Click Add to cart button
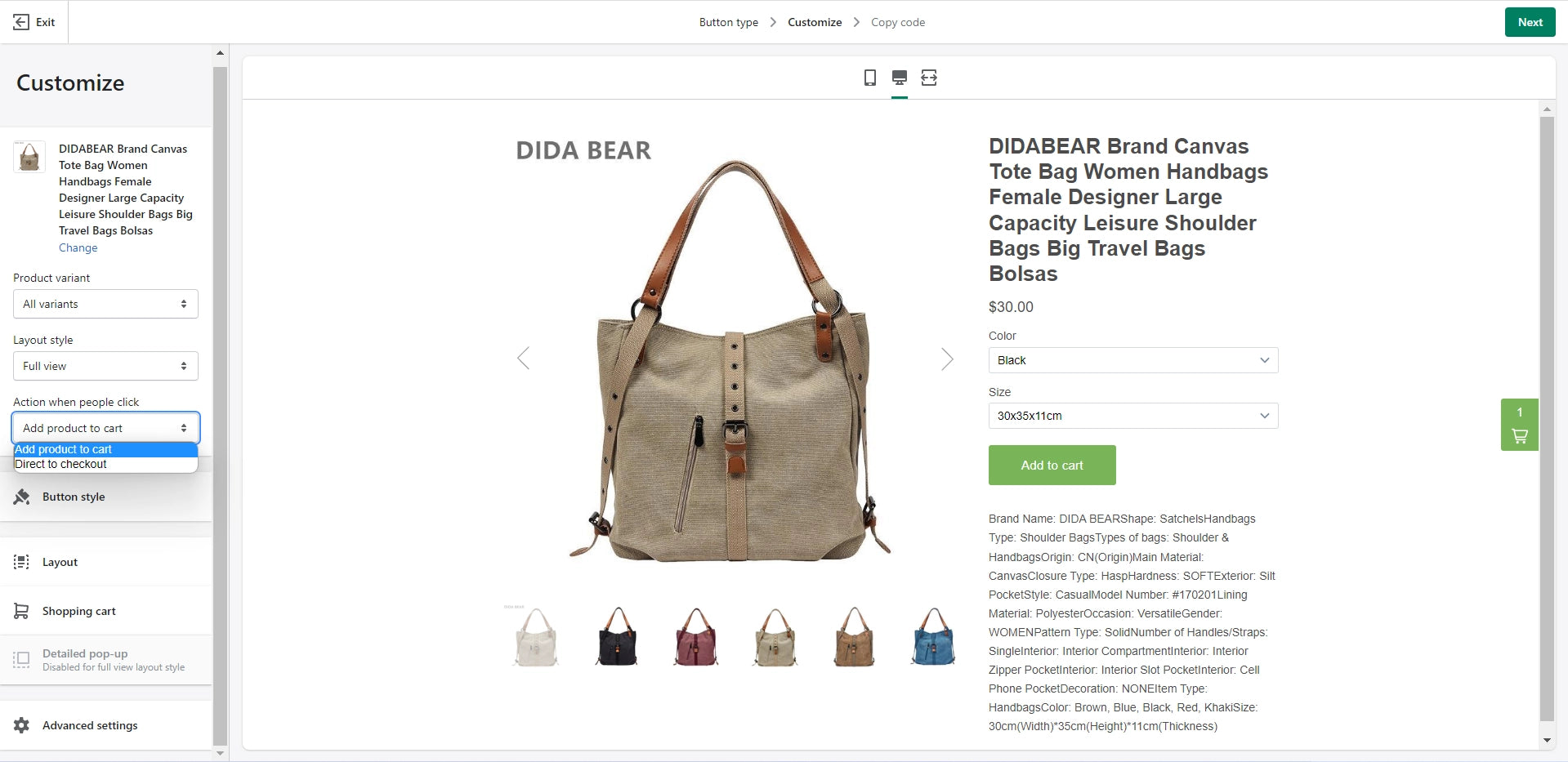Image resolution: width=1568 pixels, height=762 pixels. [1052, 466]
